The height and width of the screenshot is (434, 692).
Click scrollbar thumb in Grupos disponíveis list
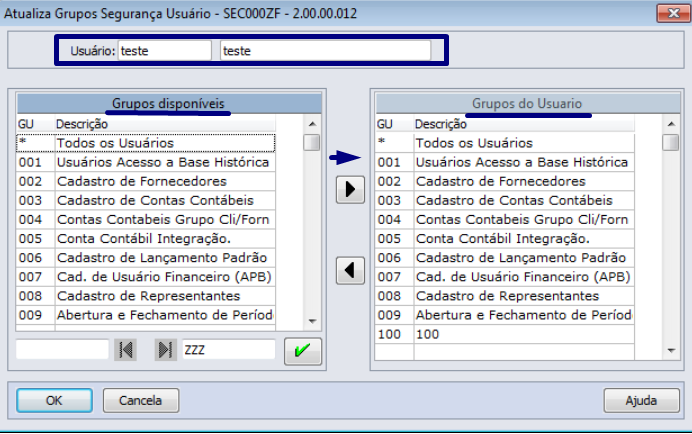[312, 143]
